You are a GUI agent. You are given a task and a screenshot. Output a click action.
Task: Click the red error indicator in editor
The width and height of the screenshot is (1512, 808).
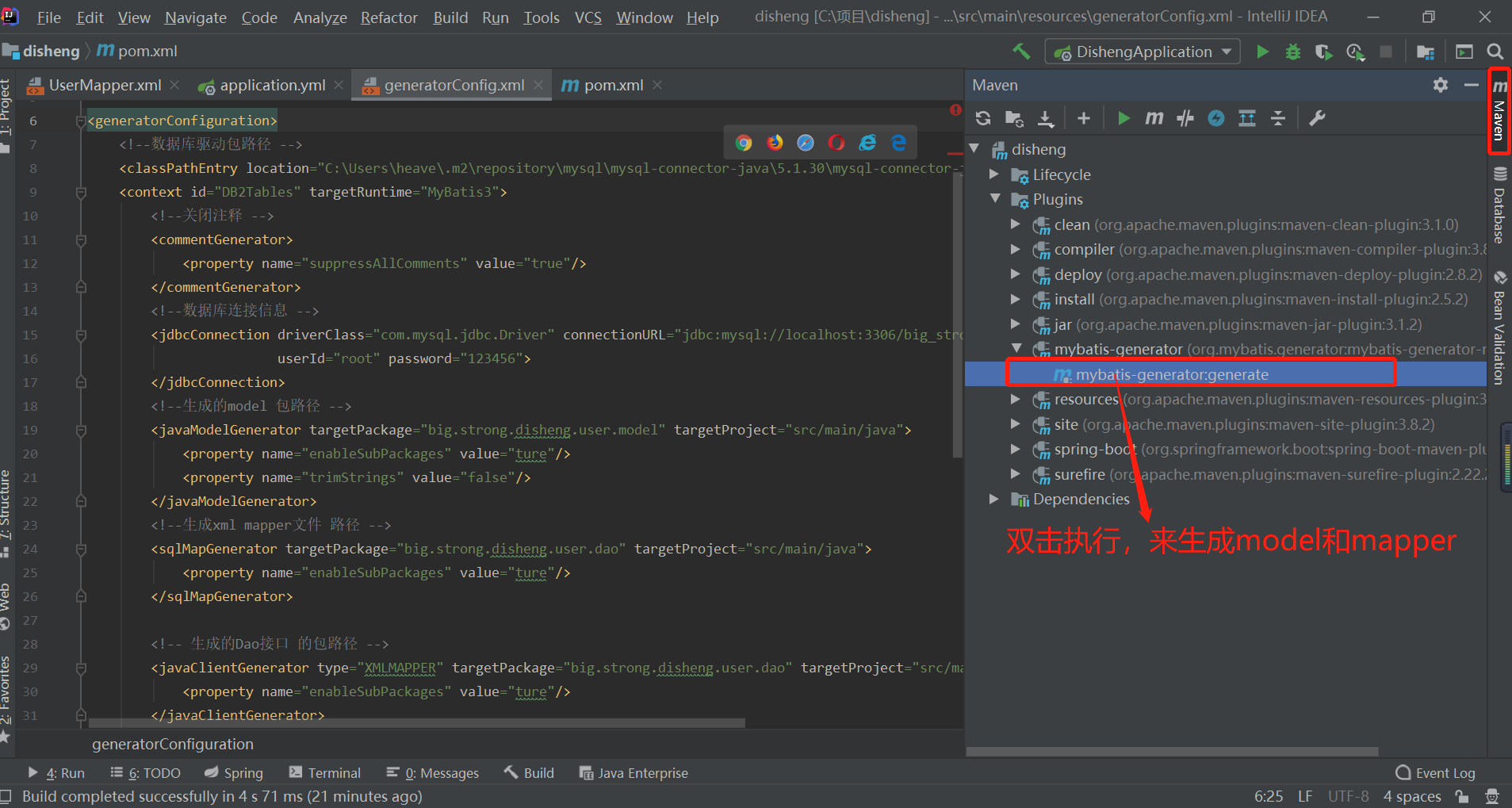point(955,110)
